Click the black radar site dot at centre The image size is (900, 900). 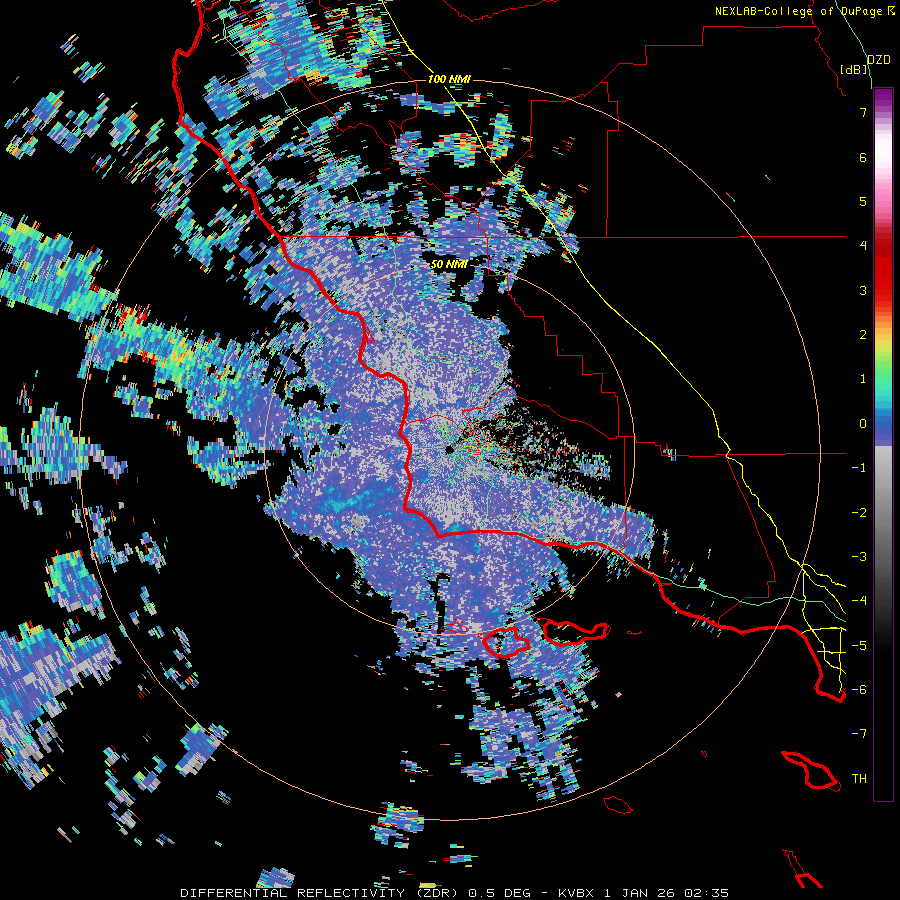click(449, 450)
